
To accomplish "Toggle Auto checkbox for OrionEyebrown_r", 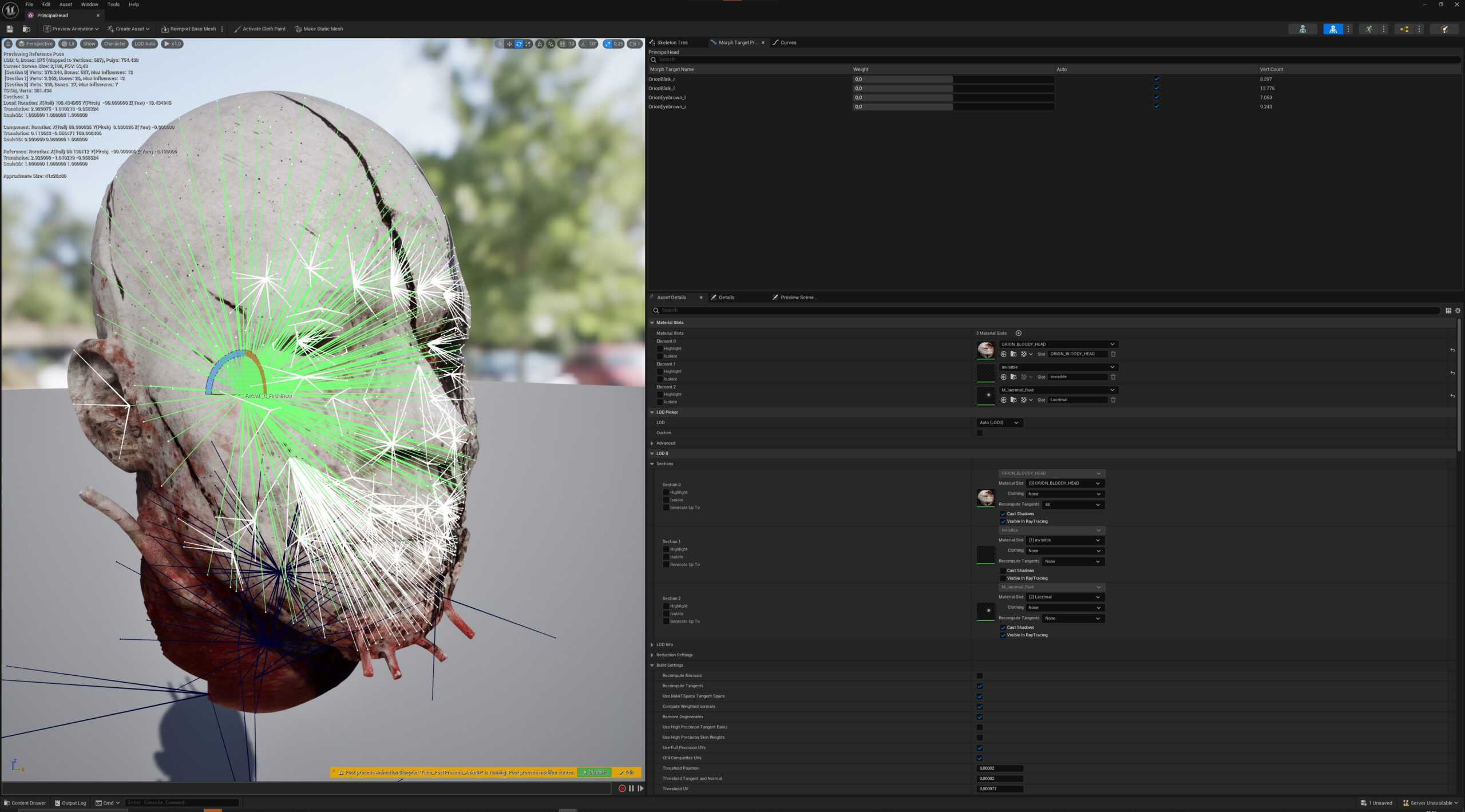I will pos(1157,106).
